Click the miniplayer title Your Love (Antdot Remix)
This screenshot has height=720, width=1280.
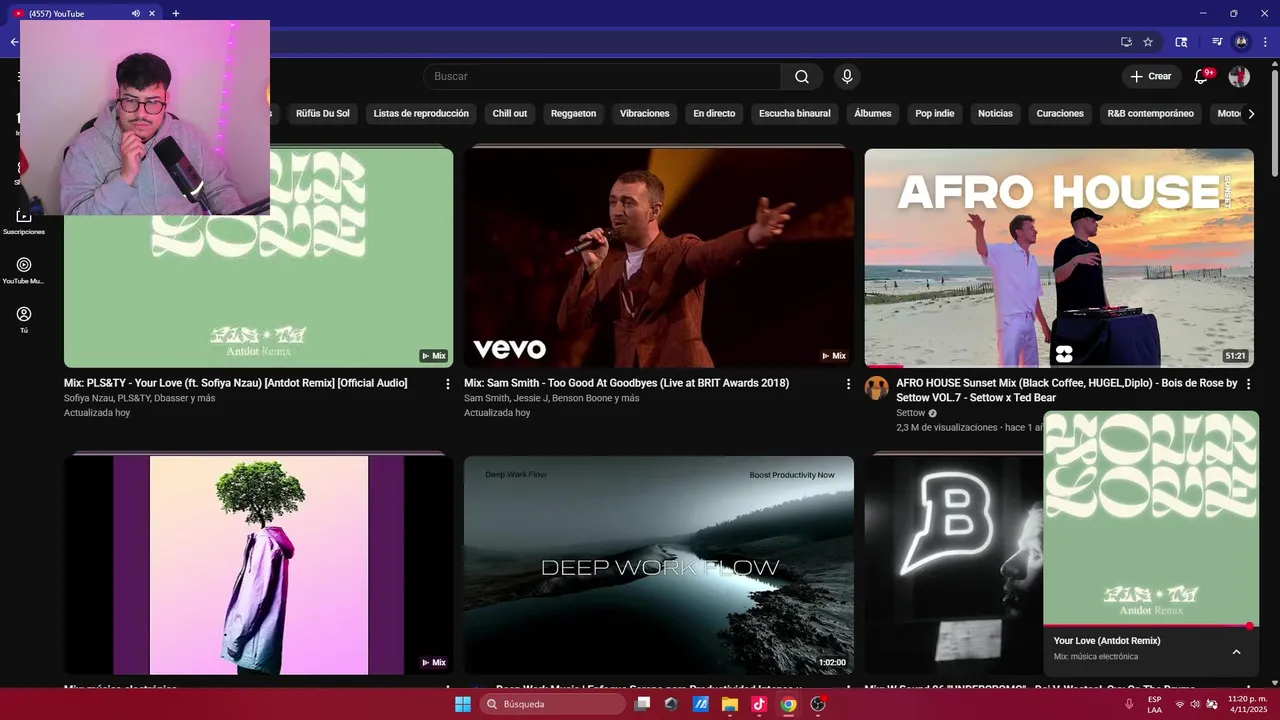click(x=1107, y=641)
